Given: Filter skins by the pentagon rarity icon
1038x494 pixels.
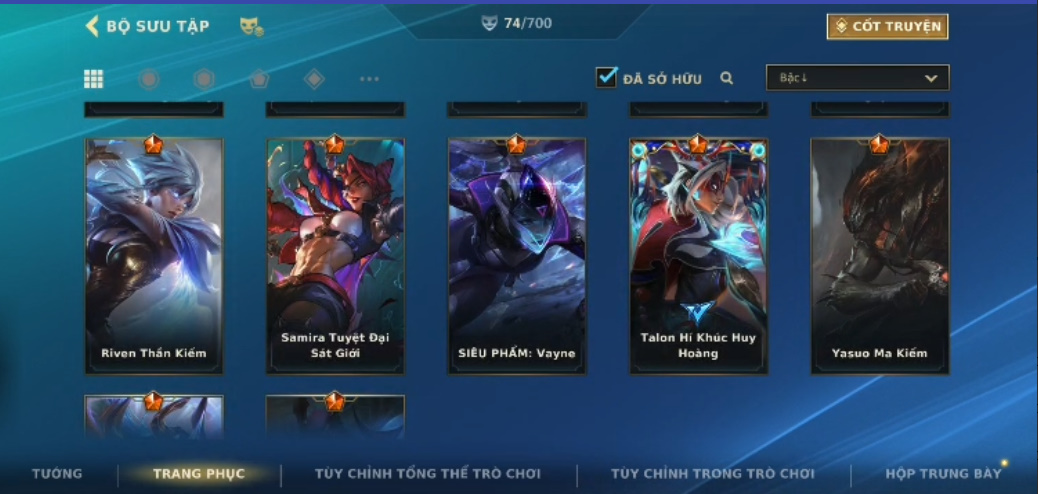Looking at the screenshot, I should [x=259, y=79].
